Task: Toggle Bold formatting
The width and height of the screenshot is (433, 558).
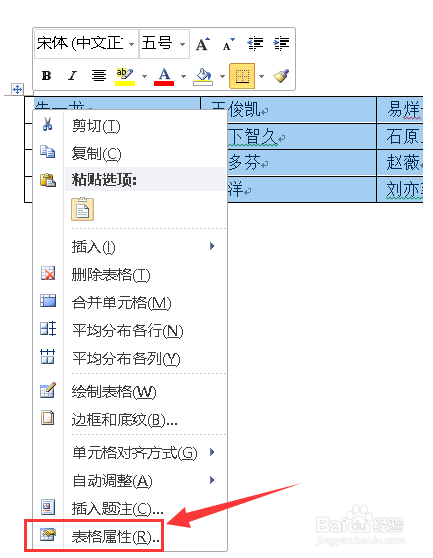Action: click(46, 75)
